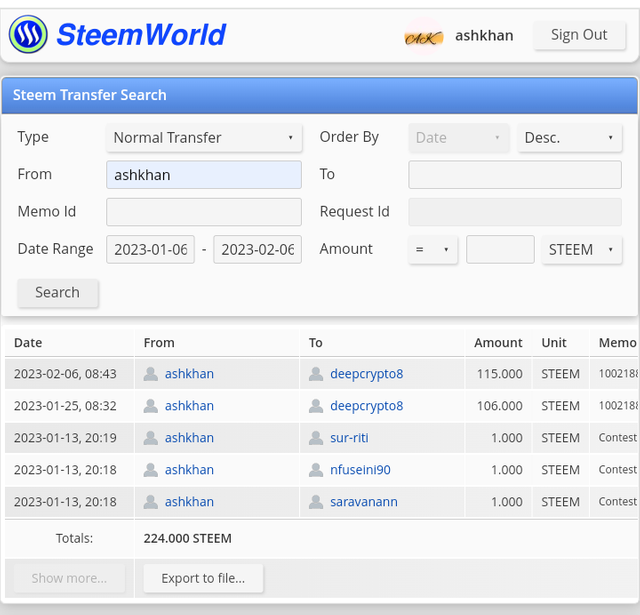This screenshot has height=615, width=640.
Task: Click the Amount column header
Action: point(498,342)
